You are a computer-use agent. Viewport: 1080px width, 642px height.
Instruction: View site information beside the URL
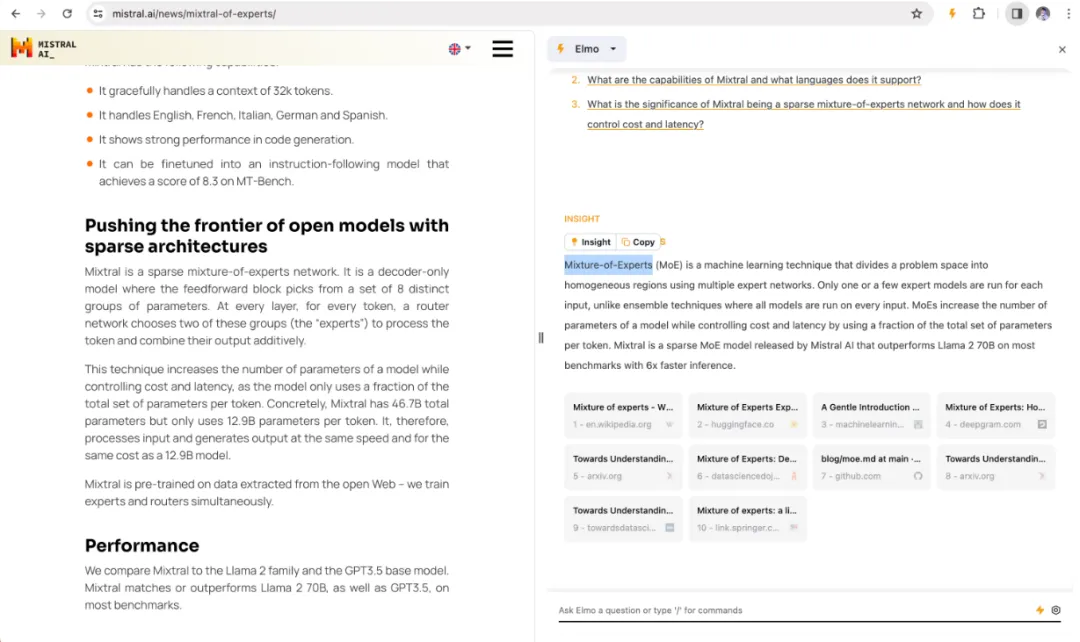click(98, 14)
